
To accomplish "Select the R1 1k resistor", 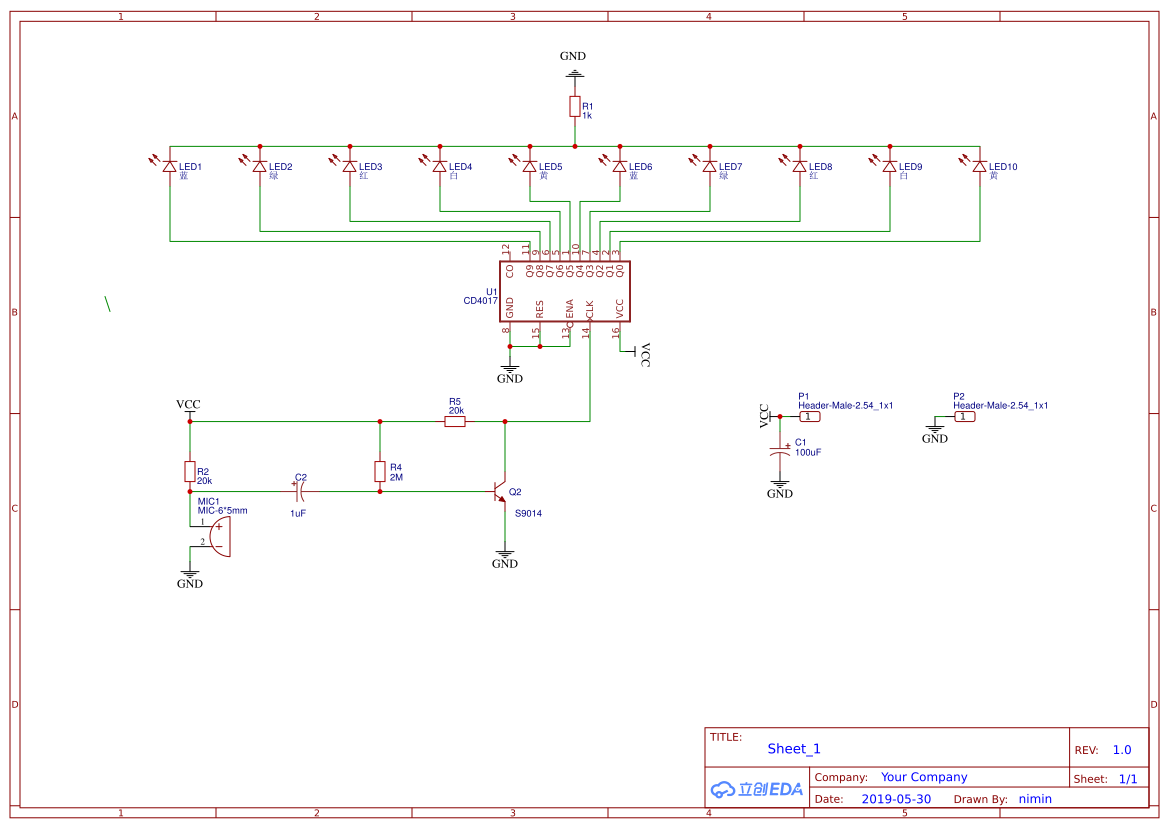I will pyautogui.click(x=574, y=107).
